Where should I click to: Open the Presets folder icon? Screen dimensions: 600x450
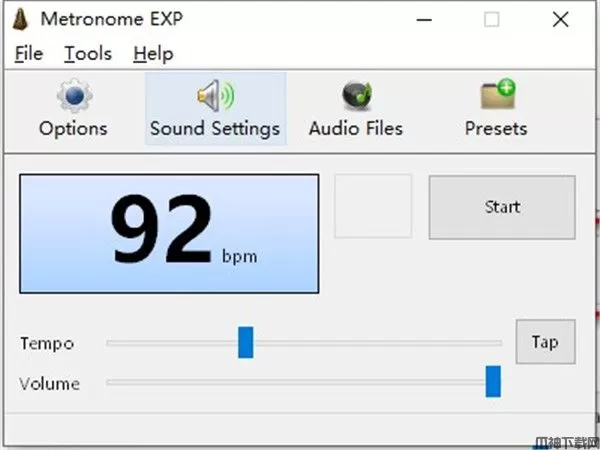click(x=497, y=94)
